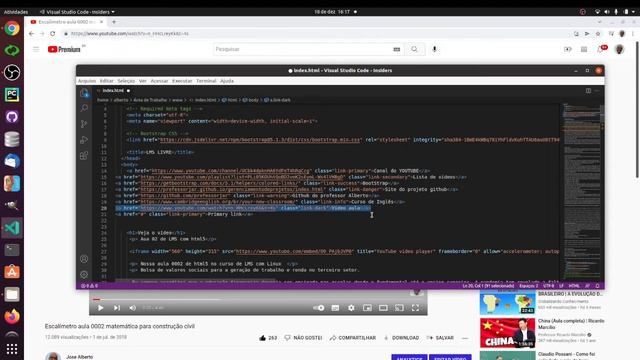Click the Pesquisar search field

[x=302, y=49]
